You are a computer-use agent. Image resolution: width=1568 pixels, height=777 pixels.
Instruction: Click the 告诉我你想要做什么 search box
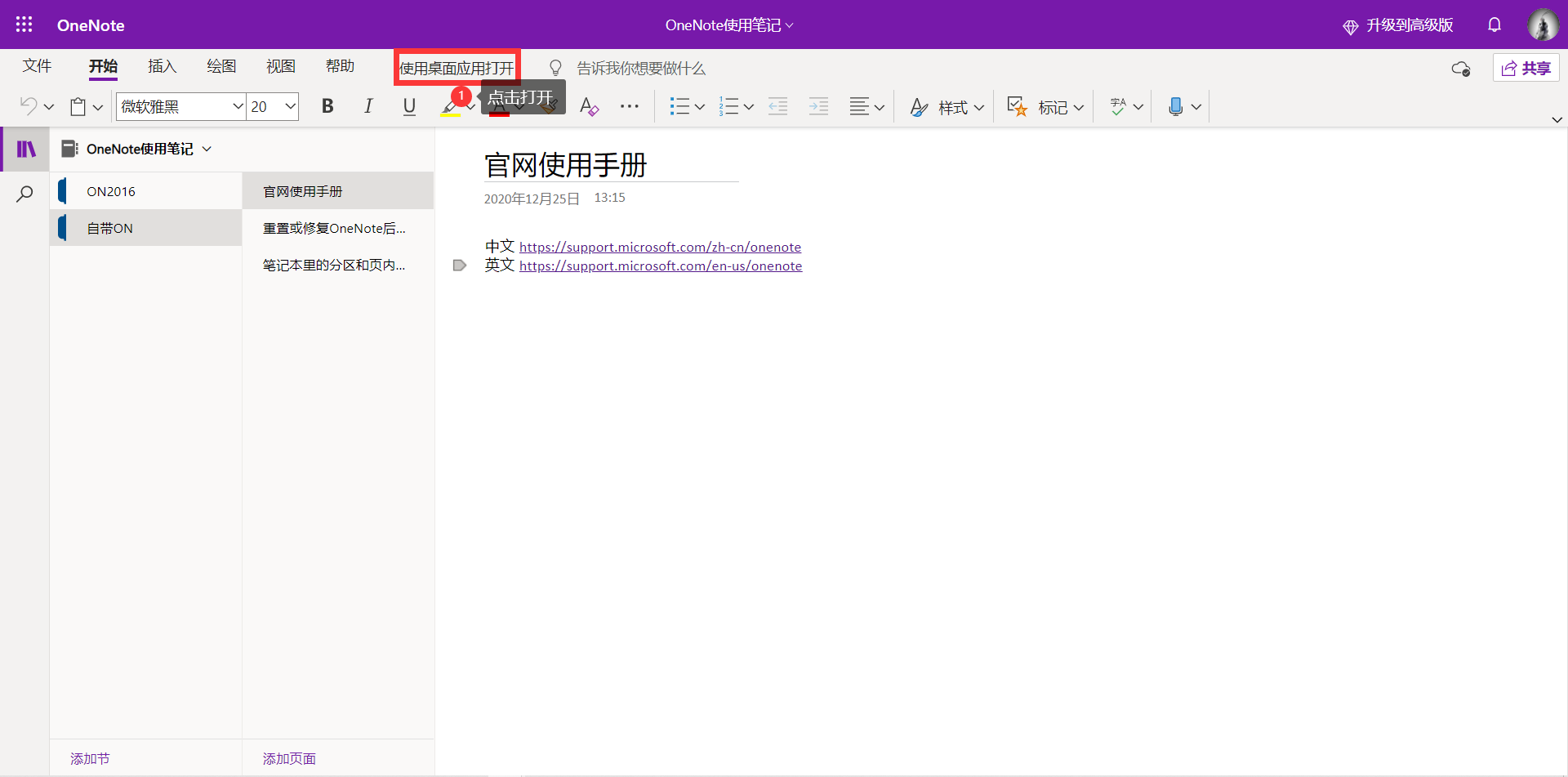click(641, 68)
